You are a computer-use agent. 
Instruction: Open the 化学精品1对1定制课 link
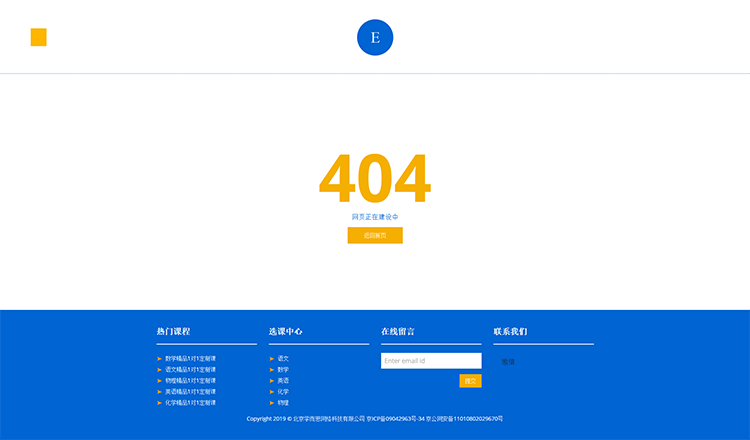(191, 402)
